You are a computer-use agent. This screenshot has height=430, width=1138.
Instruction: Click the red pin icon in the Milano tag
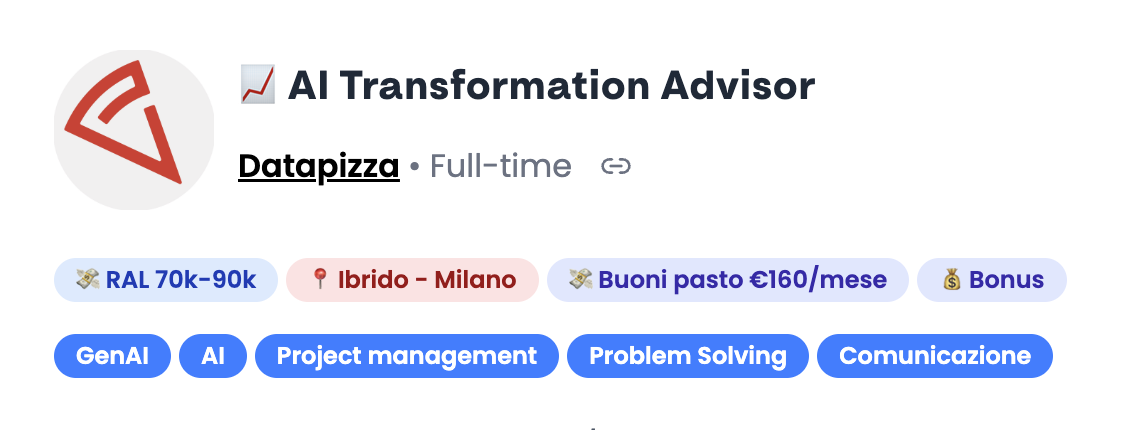320,280
